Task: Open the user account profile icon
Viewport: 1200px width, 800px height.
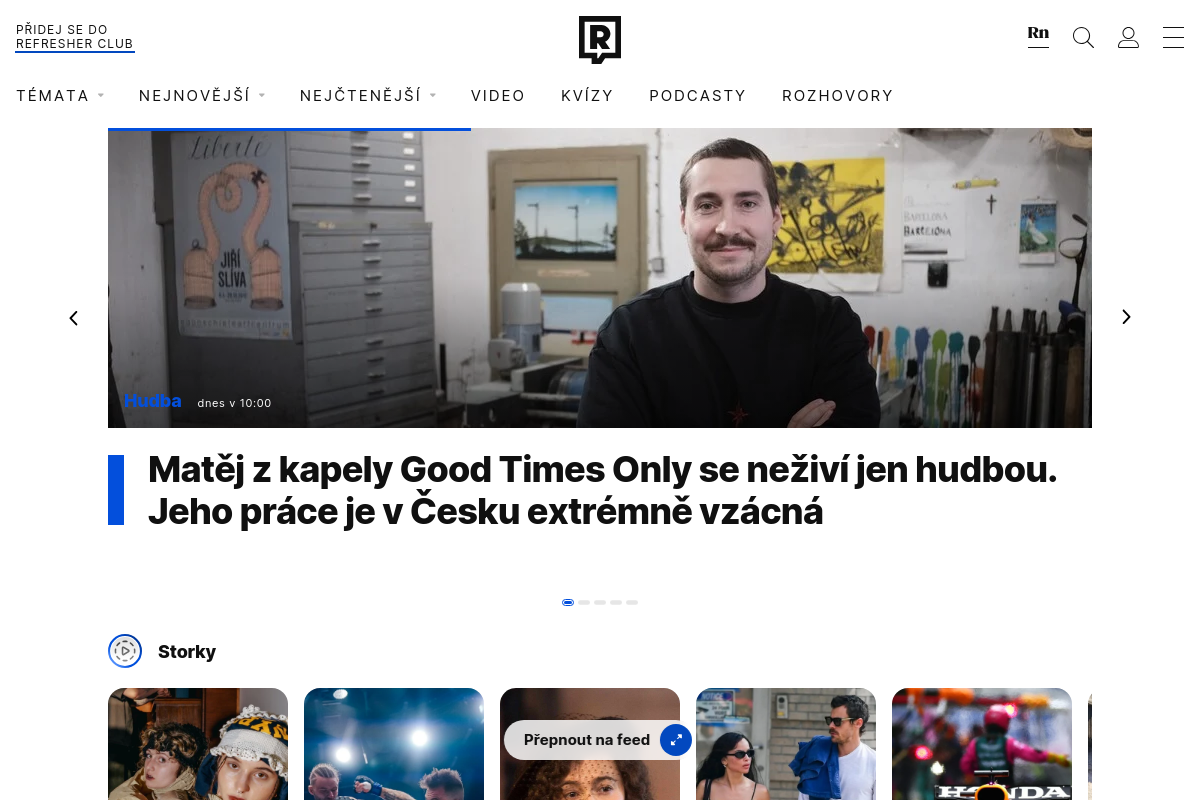Action: coord(1128,38)
